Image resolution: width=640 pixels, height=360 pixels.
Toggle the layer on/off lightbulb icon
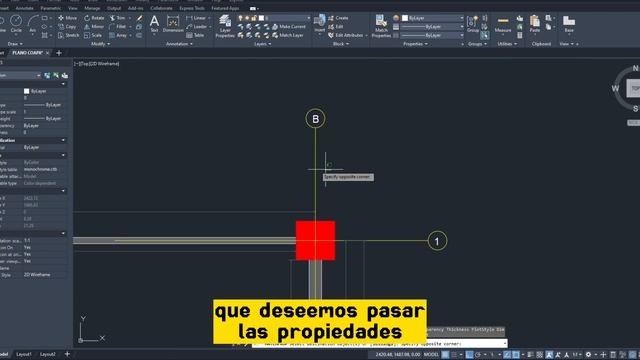[x=240, y=18]
